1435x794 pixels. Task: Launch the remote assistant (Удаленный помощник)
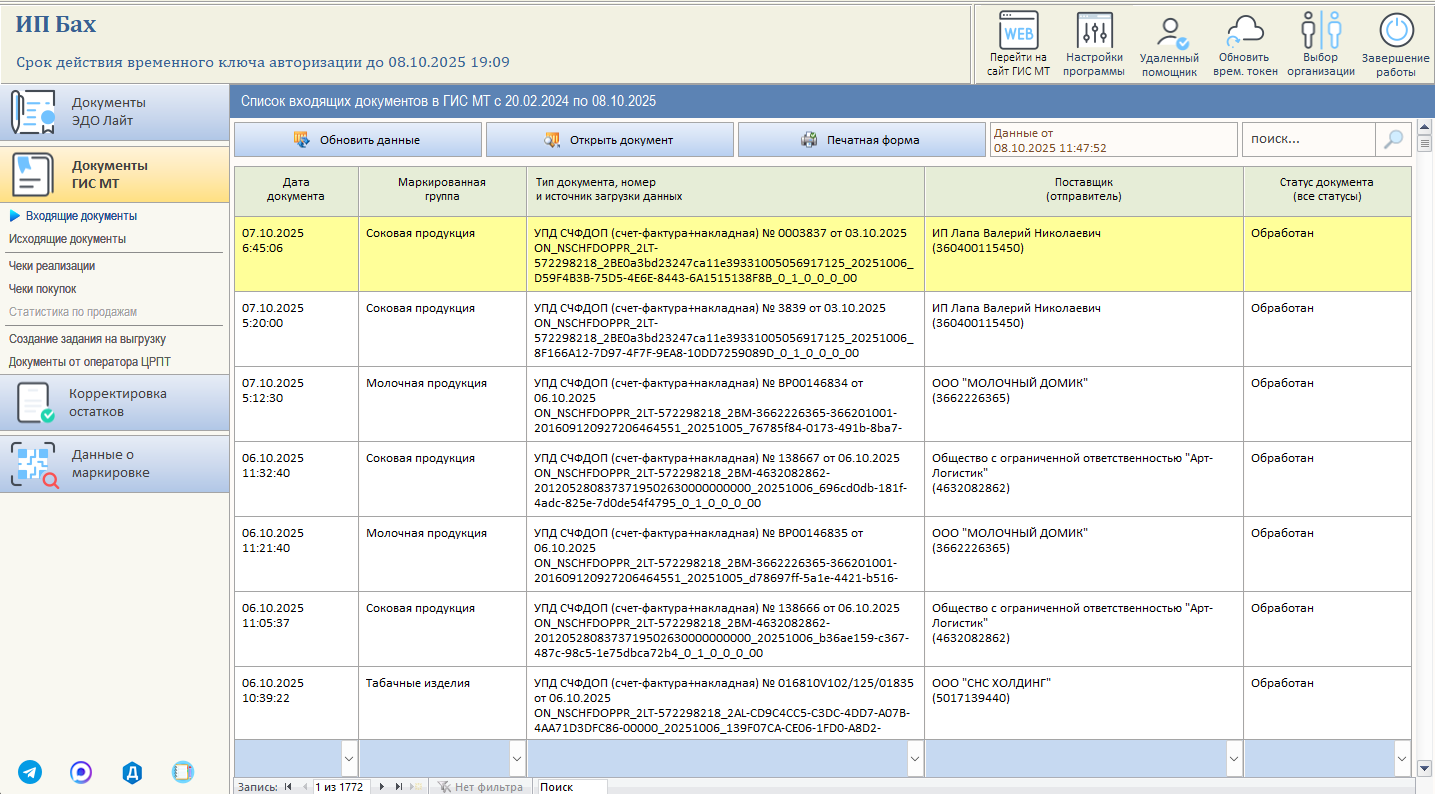[x=1169, y=44]
